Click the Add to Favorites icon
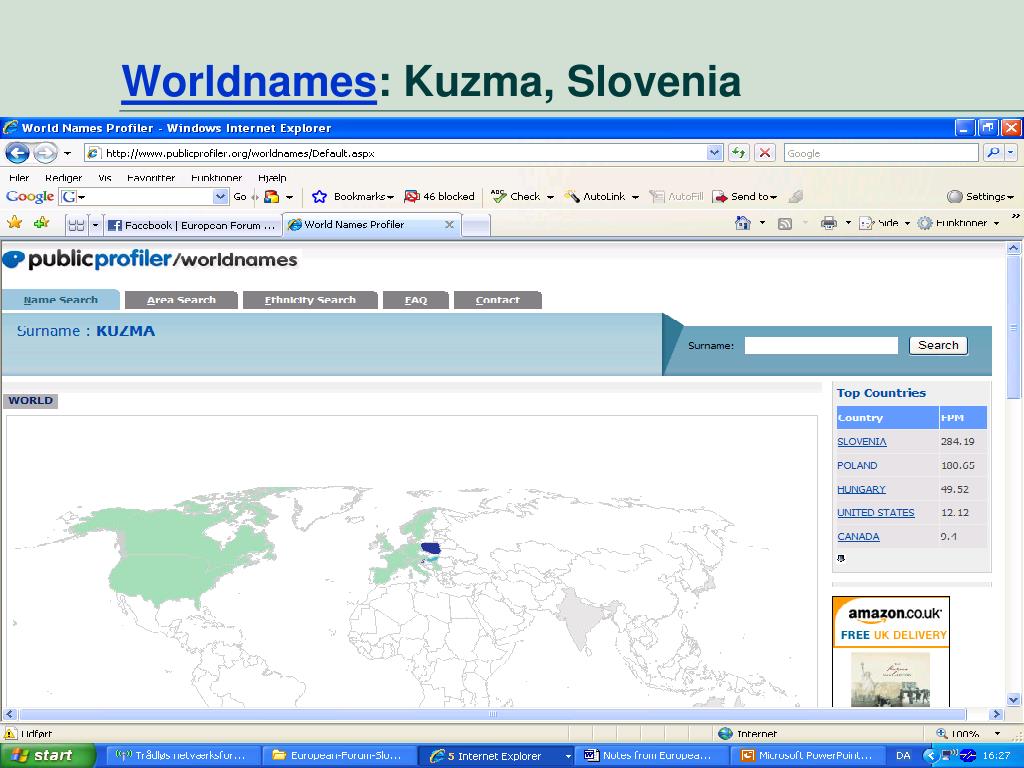This screenshot has width=1024, height=768. pos(41,223)
